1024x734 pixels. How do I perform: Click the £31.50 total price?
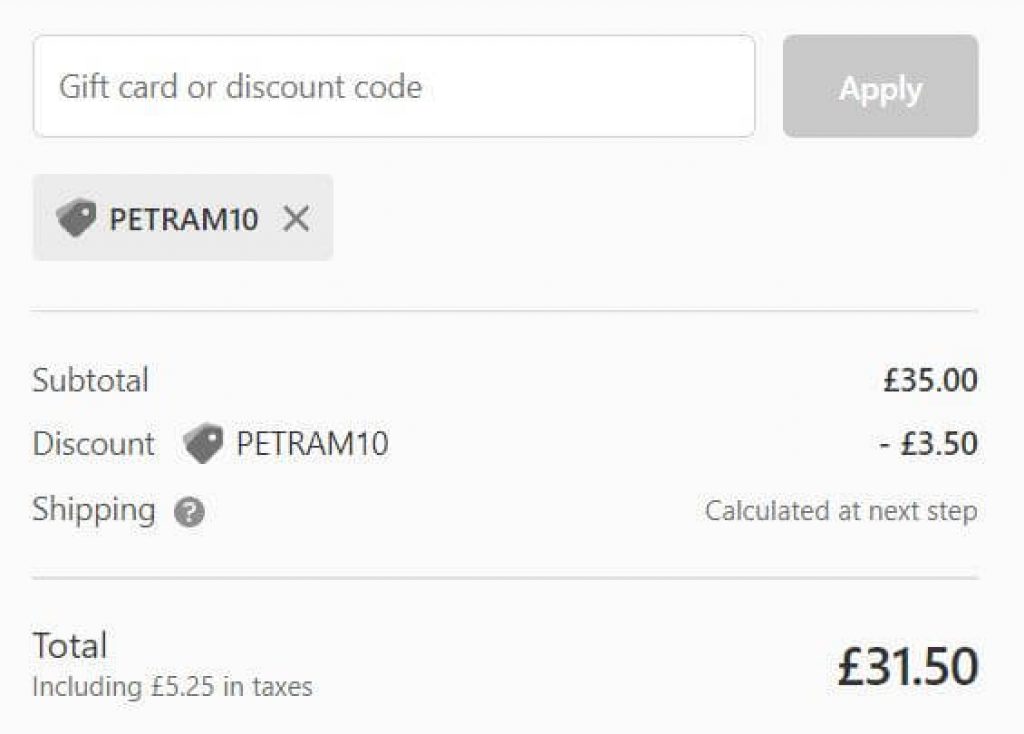pos(907,667)
